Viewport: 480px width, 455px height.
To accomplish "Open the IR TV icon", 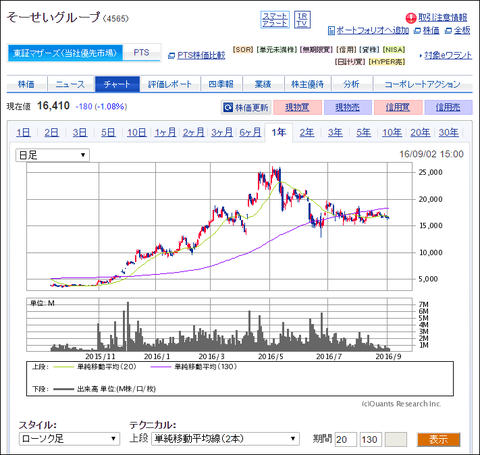I will point(302,20).
